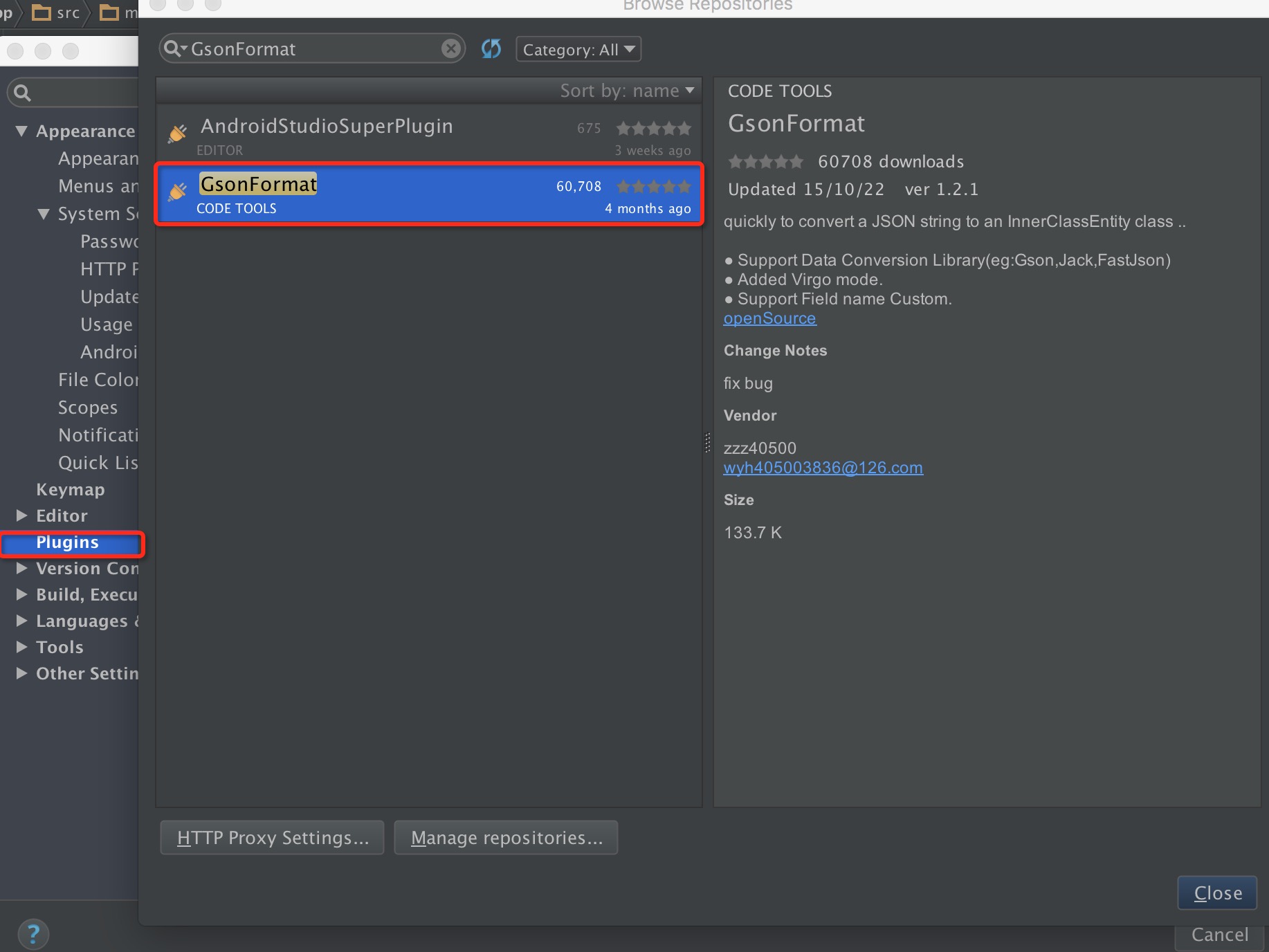Click the Close button
The image size is (1269, 952).
coord(1217,893)
